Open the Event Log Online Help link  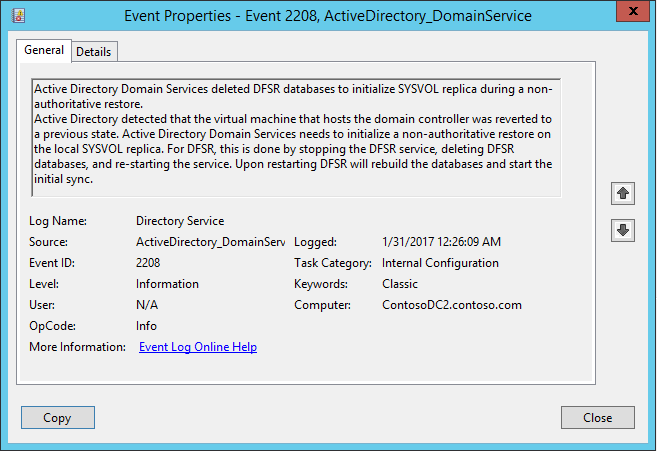pos(198,347)
